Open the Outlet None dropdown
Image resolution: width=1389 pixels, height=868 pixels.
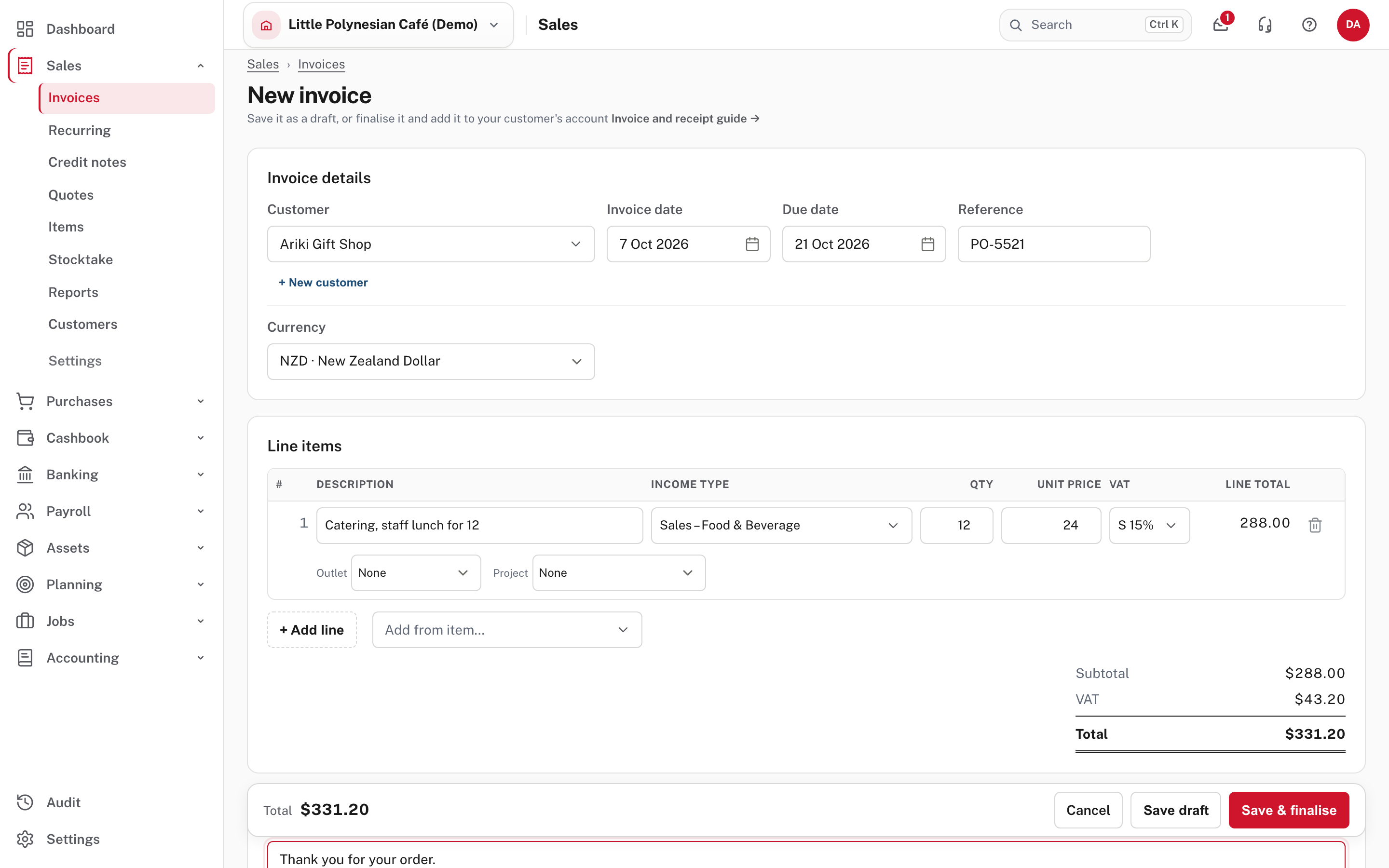point(416,573)
